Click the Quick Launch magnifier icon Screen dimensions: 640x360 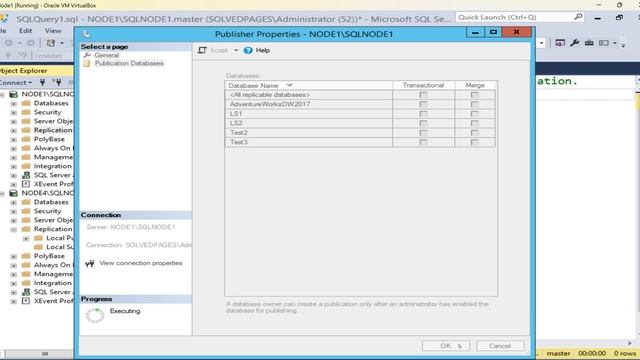point(578,17)
